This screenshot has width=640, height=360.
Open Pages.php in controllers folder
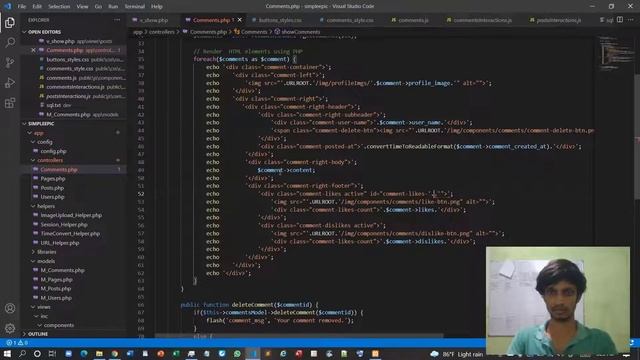click(53, 179)
